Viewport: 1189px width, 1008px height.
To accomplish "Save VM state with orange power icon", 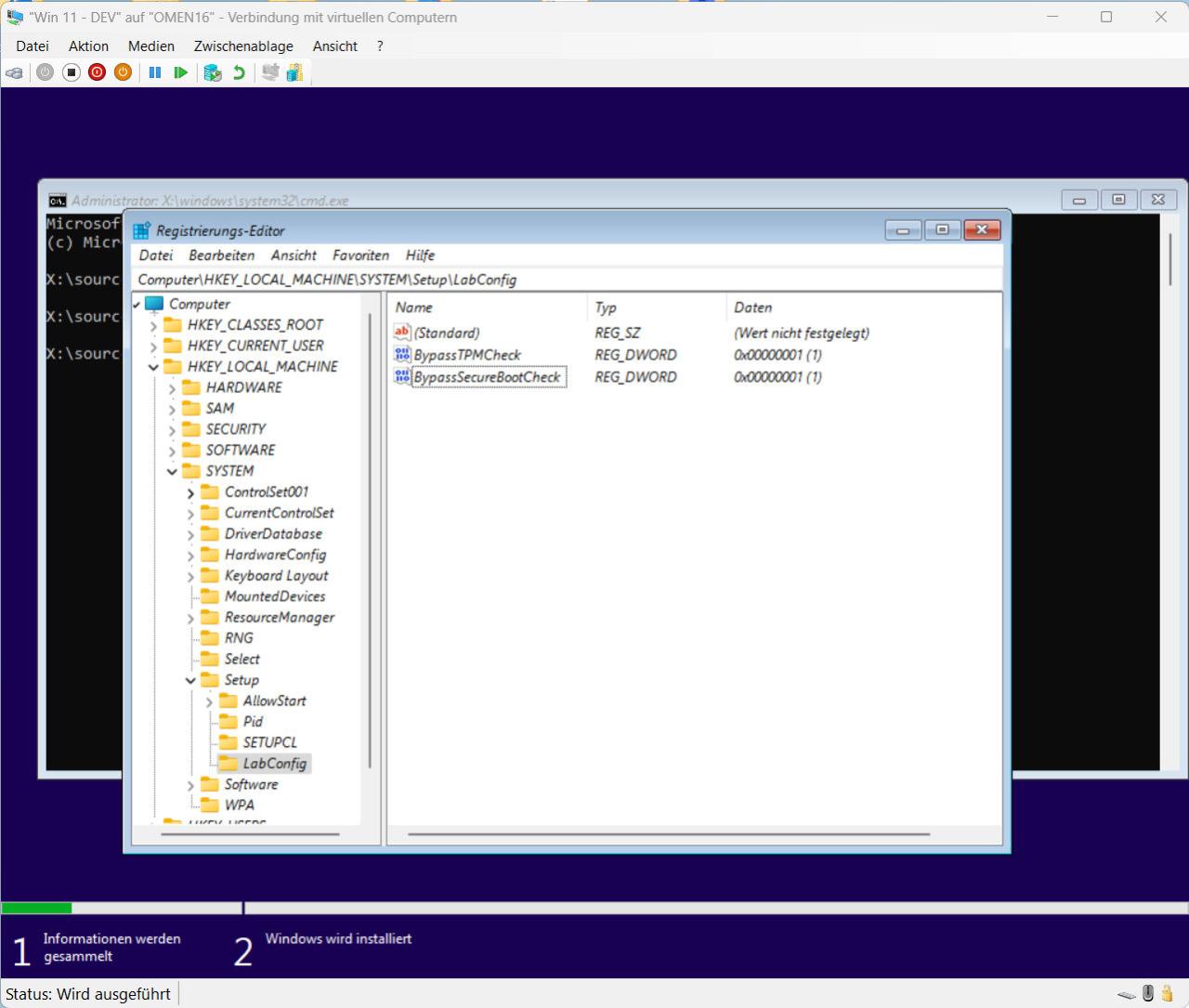I will click(x=123, y=72).
